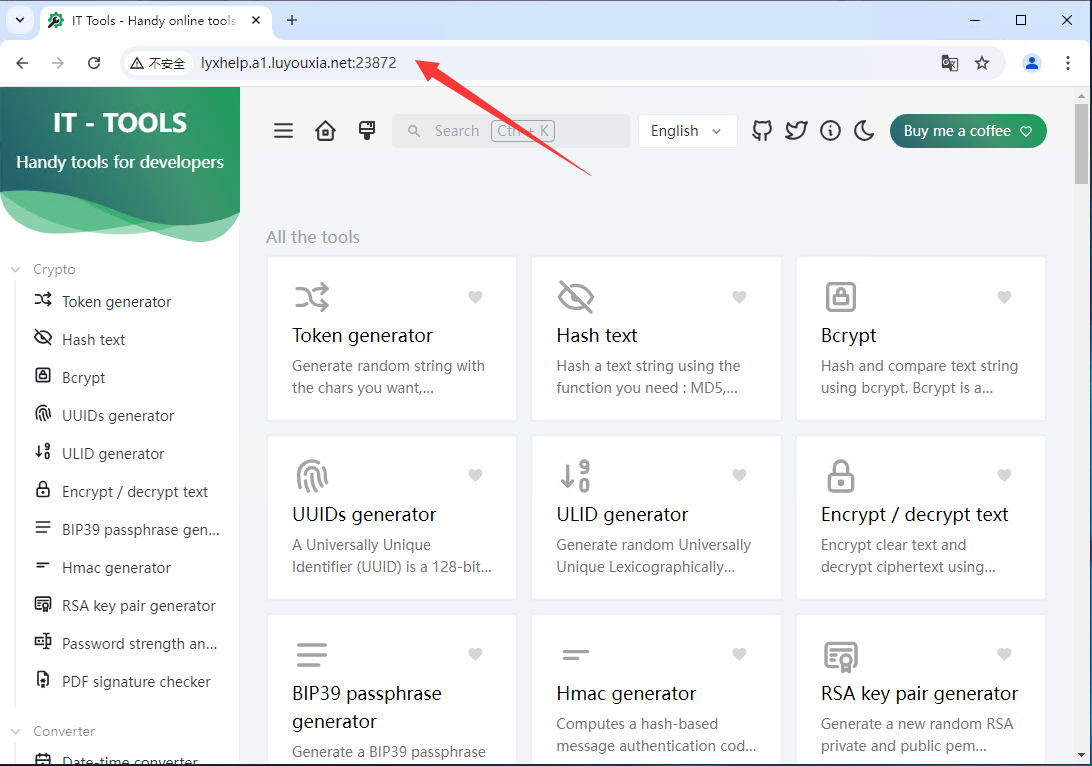The height and width of the screenshot is (766, 1092).
Task: Bookmark this page with star icon
Action: pos(982,63)
